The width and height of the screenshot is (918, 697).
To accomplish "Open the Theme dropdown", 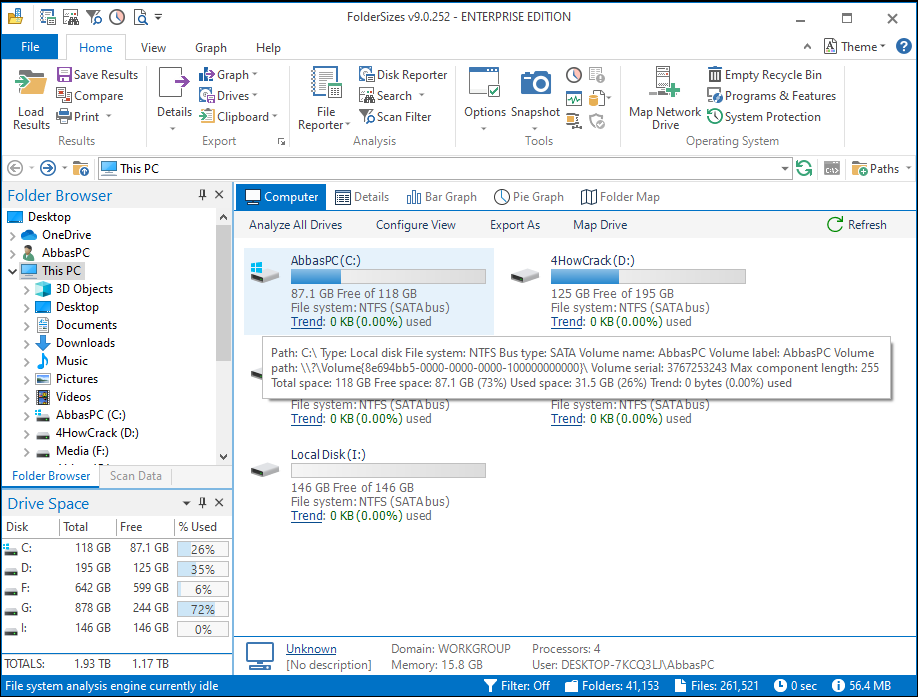I will (x=855, y=46).
